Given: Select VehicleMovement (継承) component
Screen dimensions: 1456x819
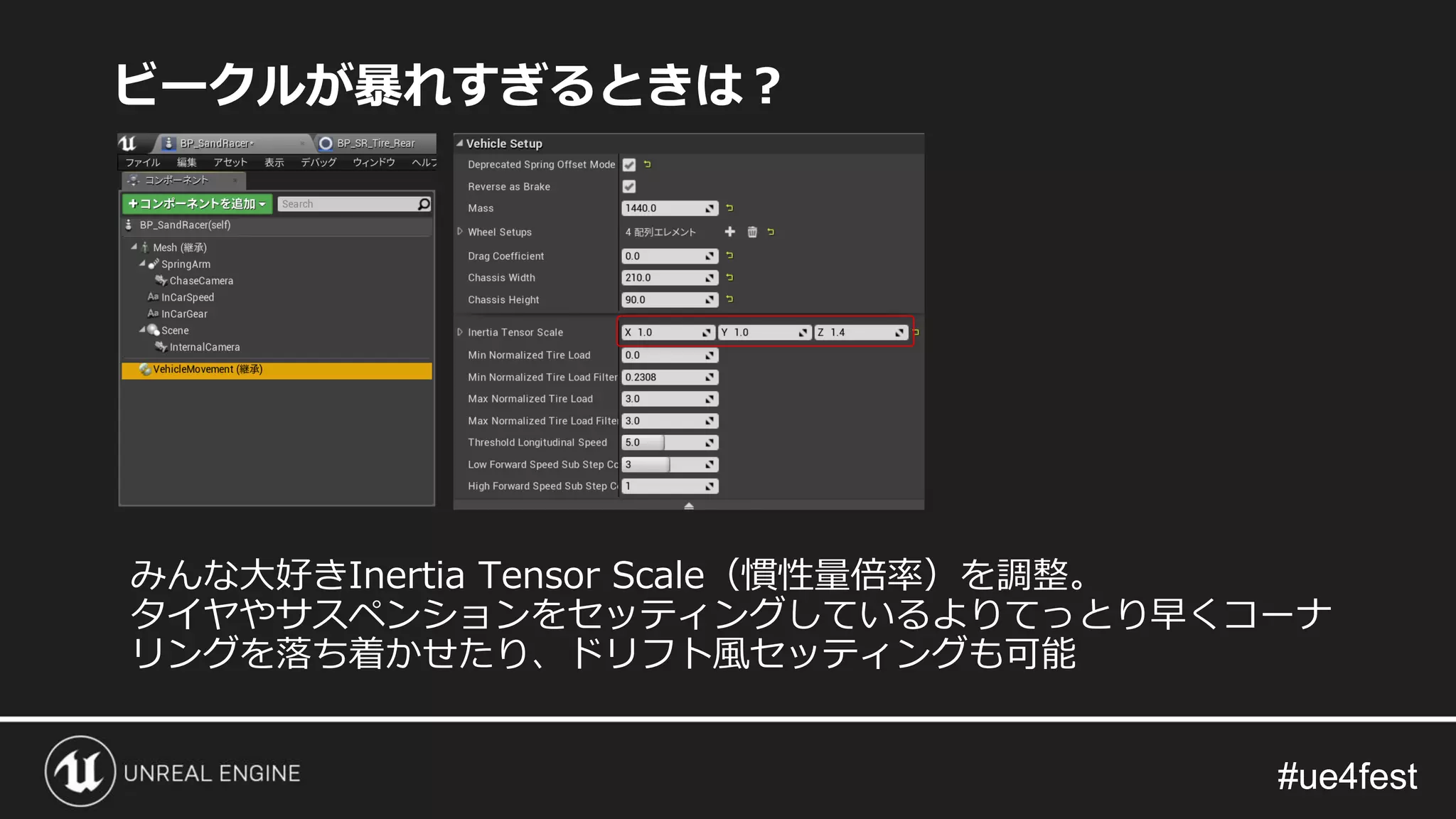Looking at the screenshot, I should 277,370.
